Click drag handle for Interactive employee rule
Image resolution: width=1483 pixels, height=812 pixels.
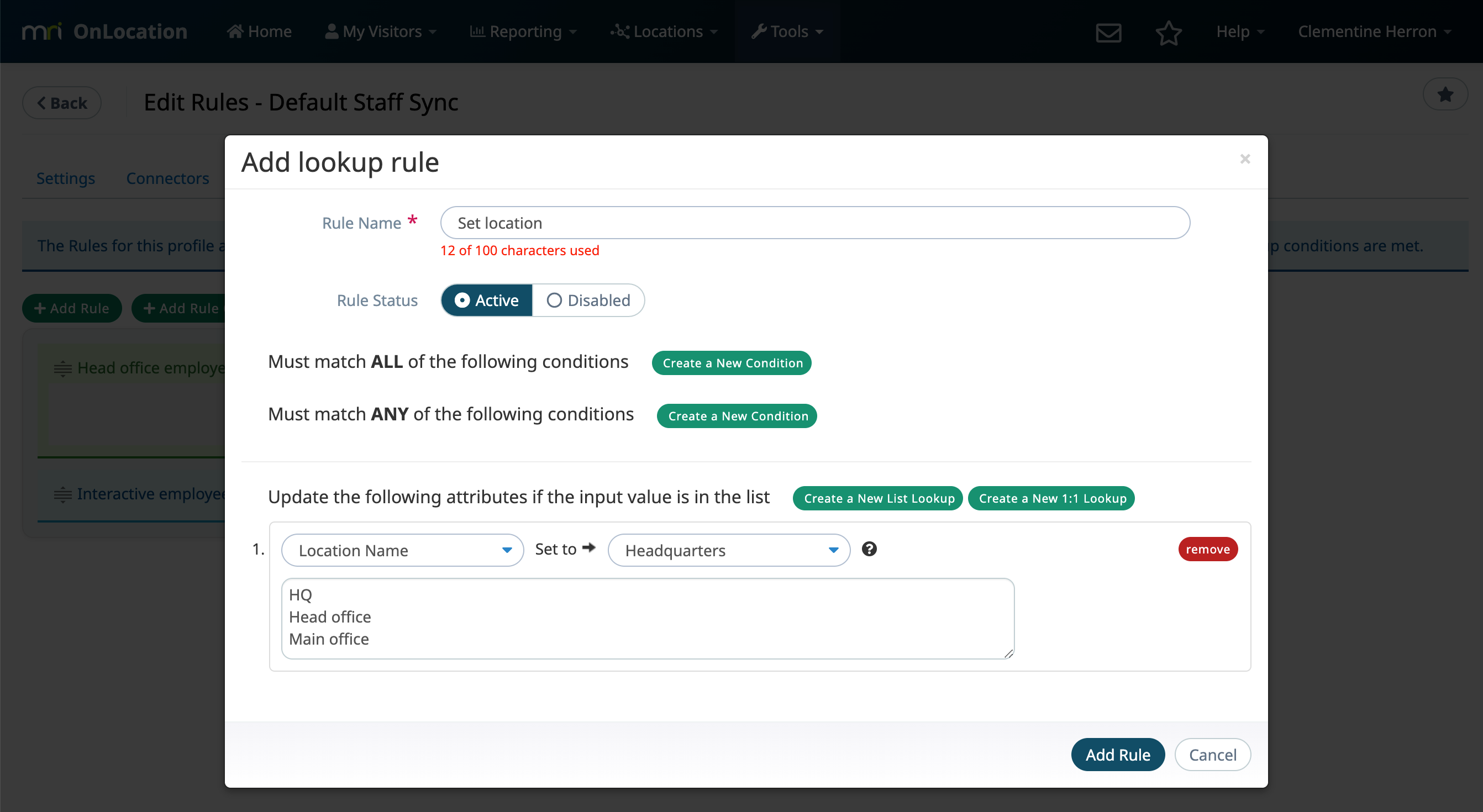pos(62,494)
